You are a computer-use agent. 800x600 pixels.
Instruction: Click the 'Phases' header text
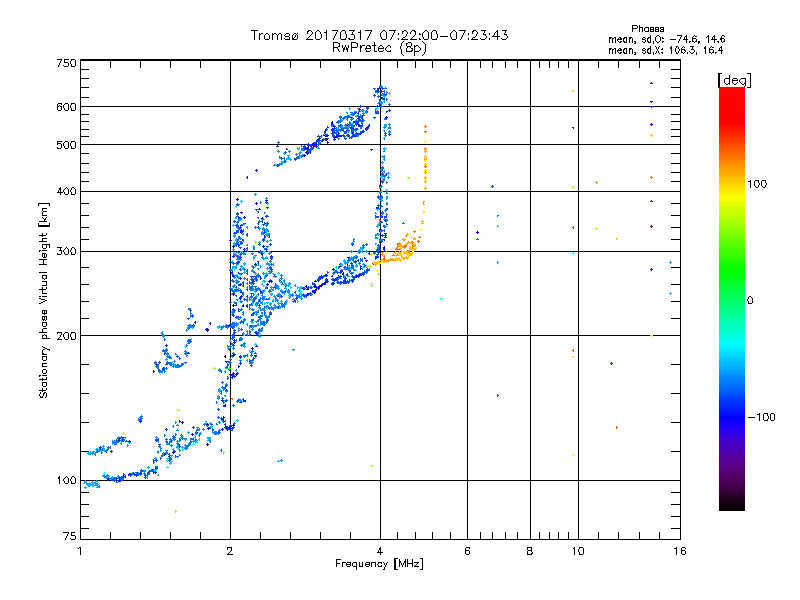647,29
